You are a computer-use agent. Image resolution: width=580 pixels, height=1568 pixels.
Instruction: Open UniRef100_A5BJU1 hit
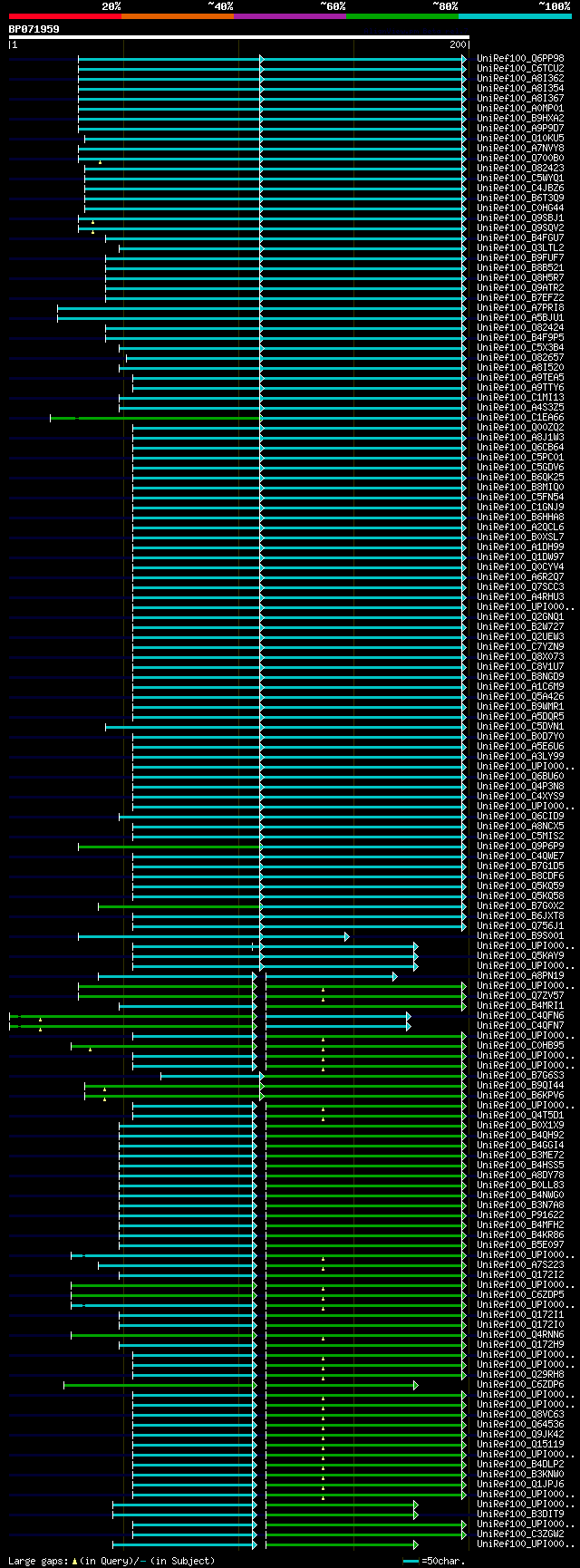coord(520,317)
